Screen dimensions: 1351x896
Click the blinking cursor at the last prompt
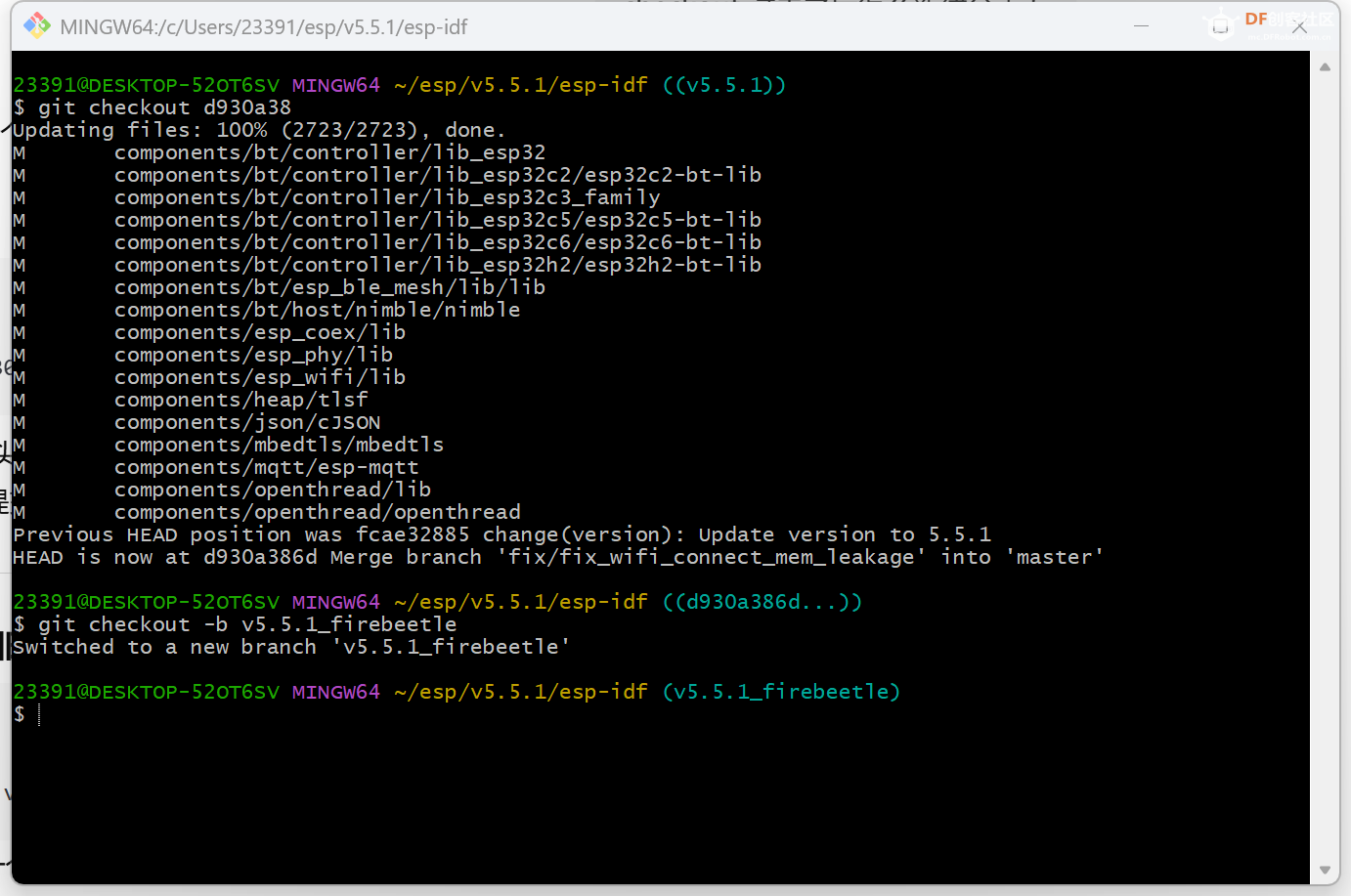pyautogui.click(x=39, y=715)
